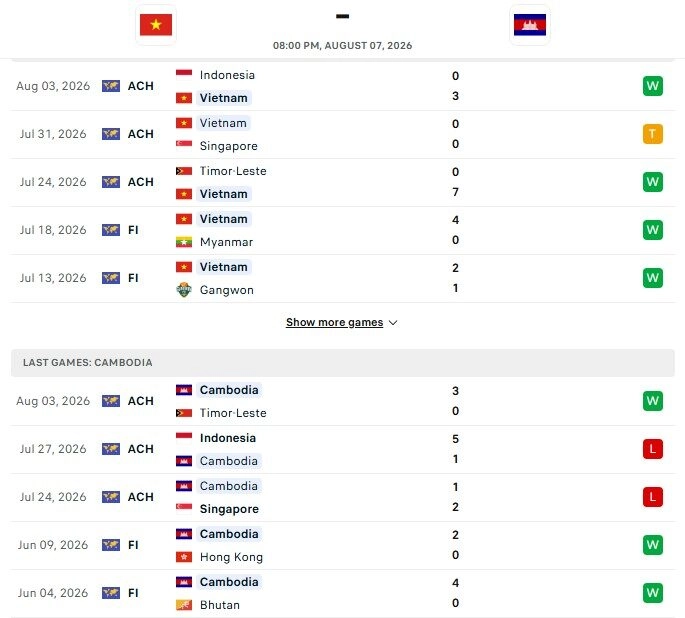Viewport: 685px width, 618px height.
Task: Open the Aug 03 Cambodia vs Timor-Leste match row
Action: [342, 401]
